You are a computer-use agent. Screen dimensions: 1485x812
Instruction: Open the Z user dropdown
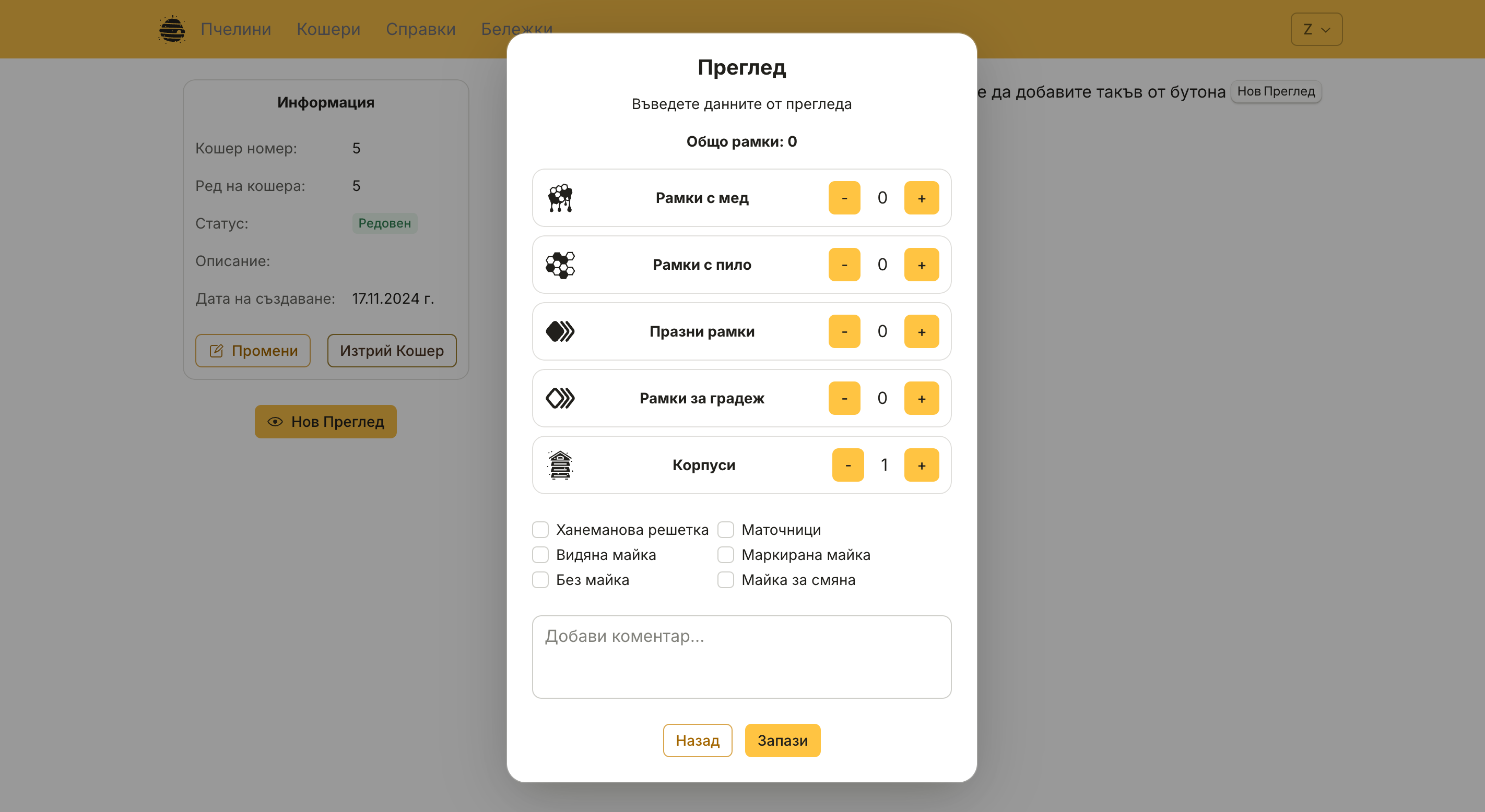tap(1316, 29)
